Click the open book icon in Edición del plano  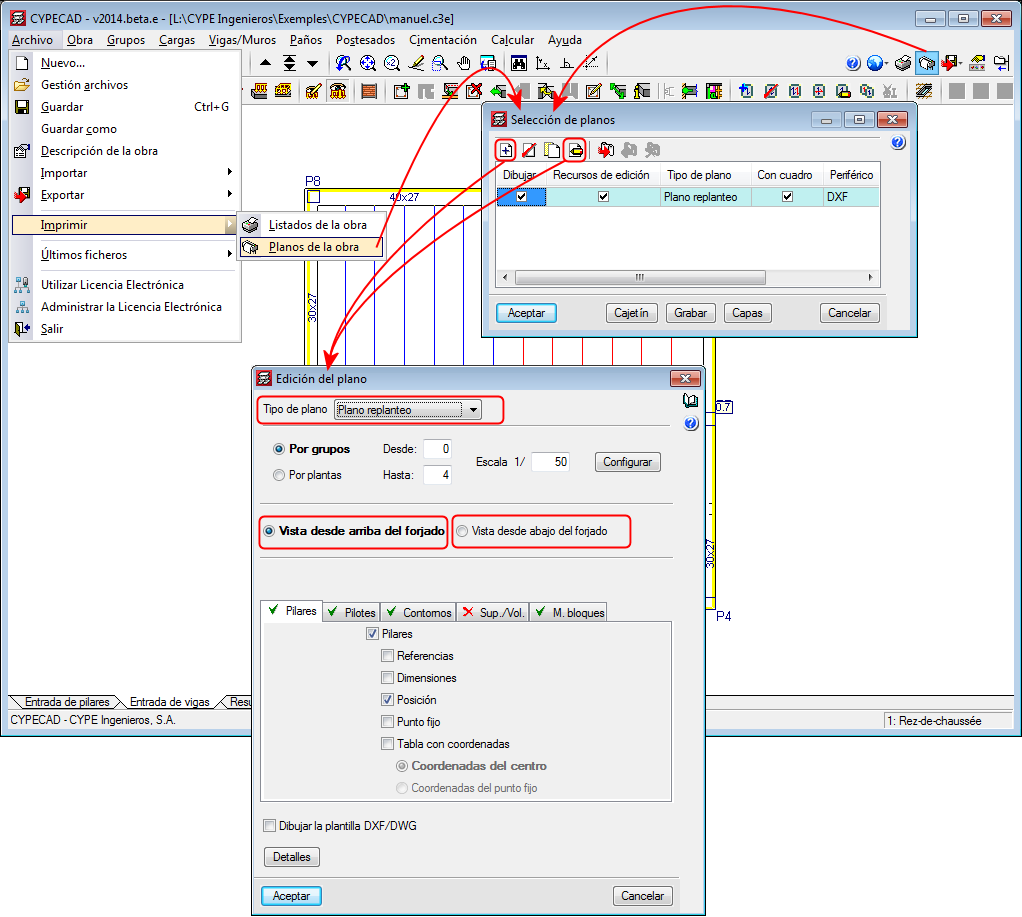click(x=690, y=400)
